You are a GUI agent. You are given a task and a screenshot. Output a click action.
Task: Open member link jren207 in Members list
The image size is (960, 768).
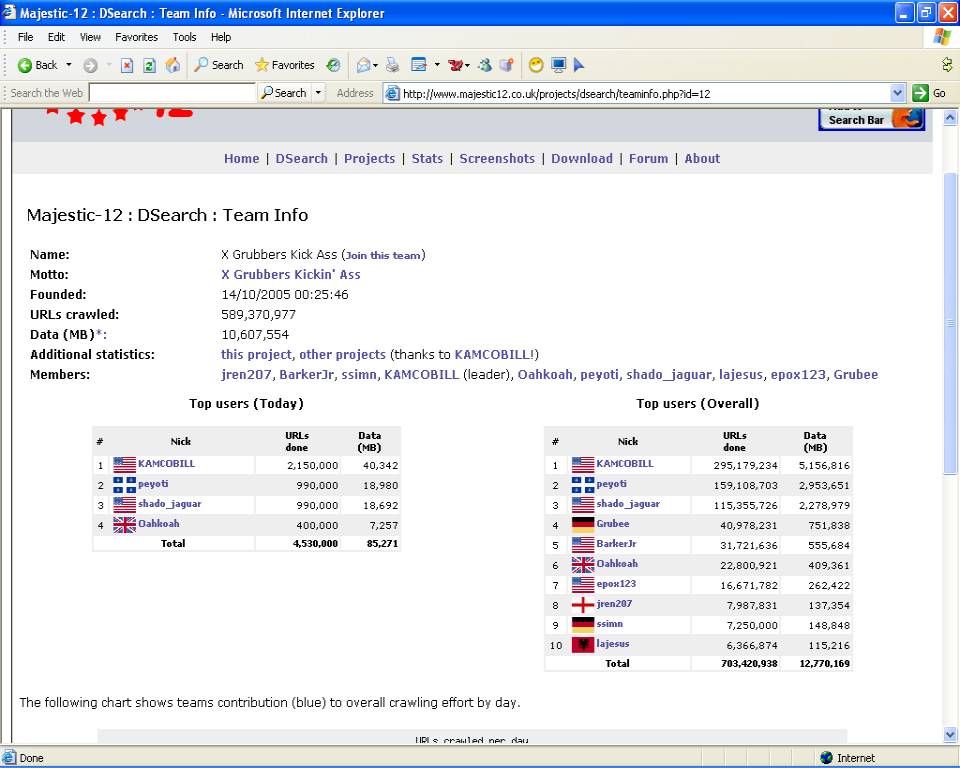coord(246,375)
